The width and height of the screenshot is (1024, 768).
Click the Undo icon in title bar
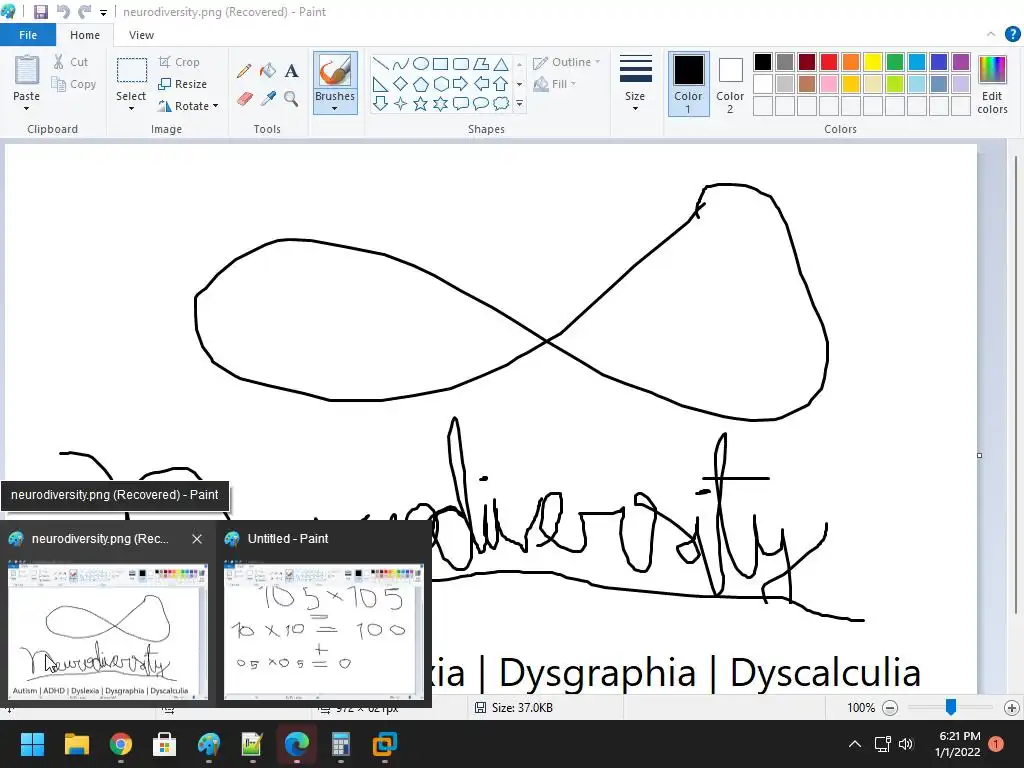(x=63, y=12)
